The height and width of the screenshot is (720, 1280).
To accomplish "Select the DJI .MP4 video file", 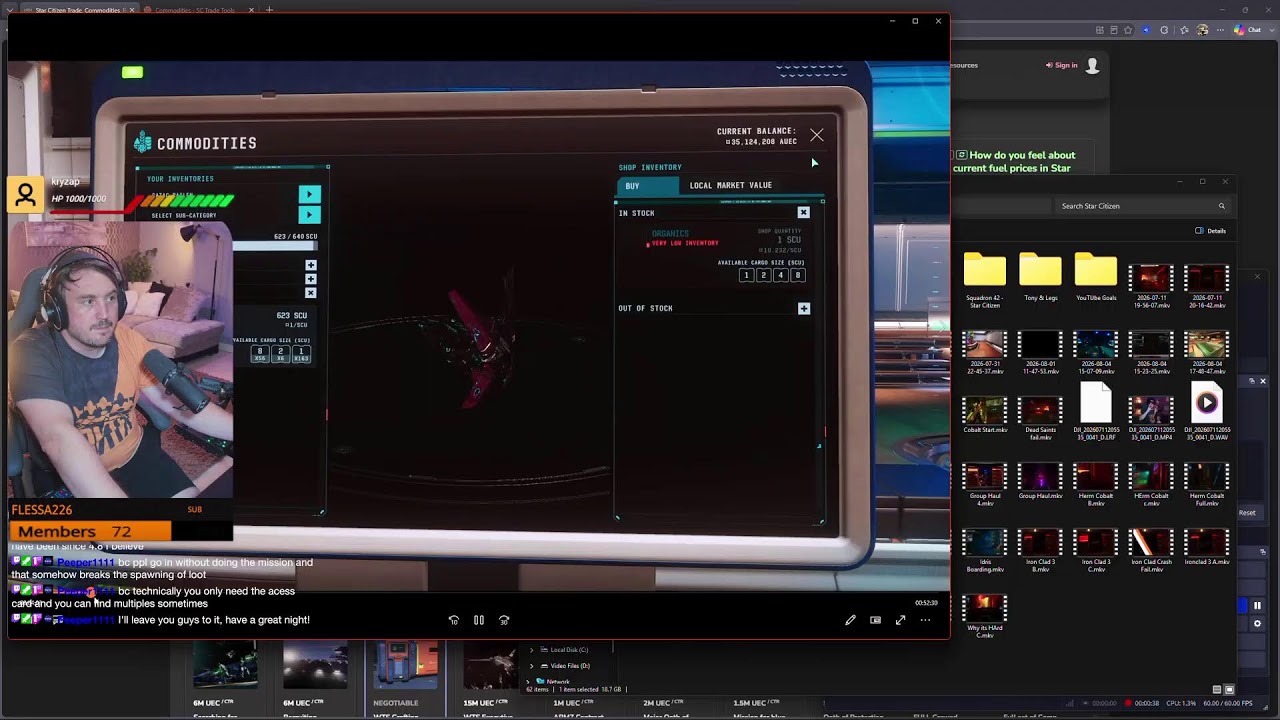I will [x=1151, y=419].
